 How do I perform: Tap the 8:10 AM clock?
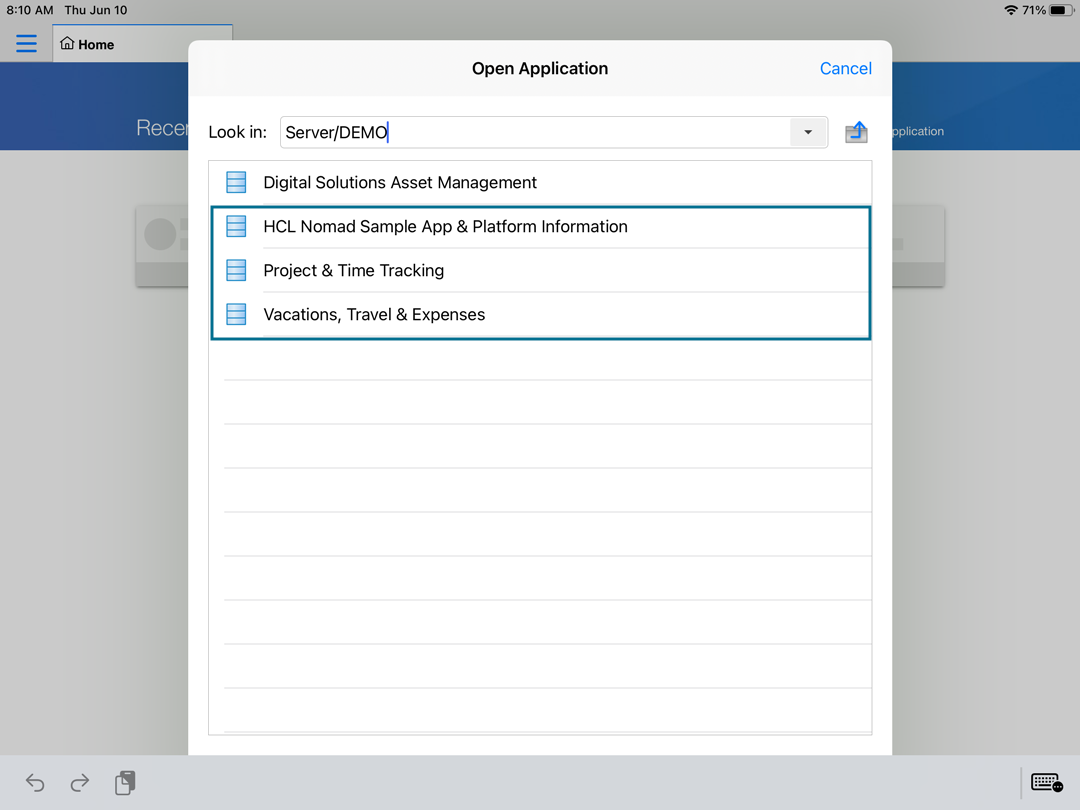[30, 10]
